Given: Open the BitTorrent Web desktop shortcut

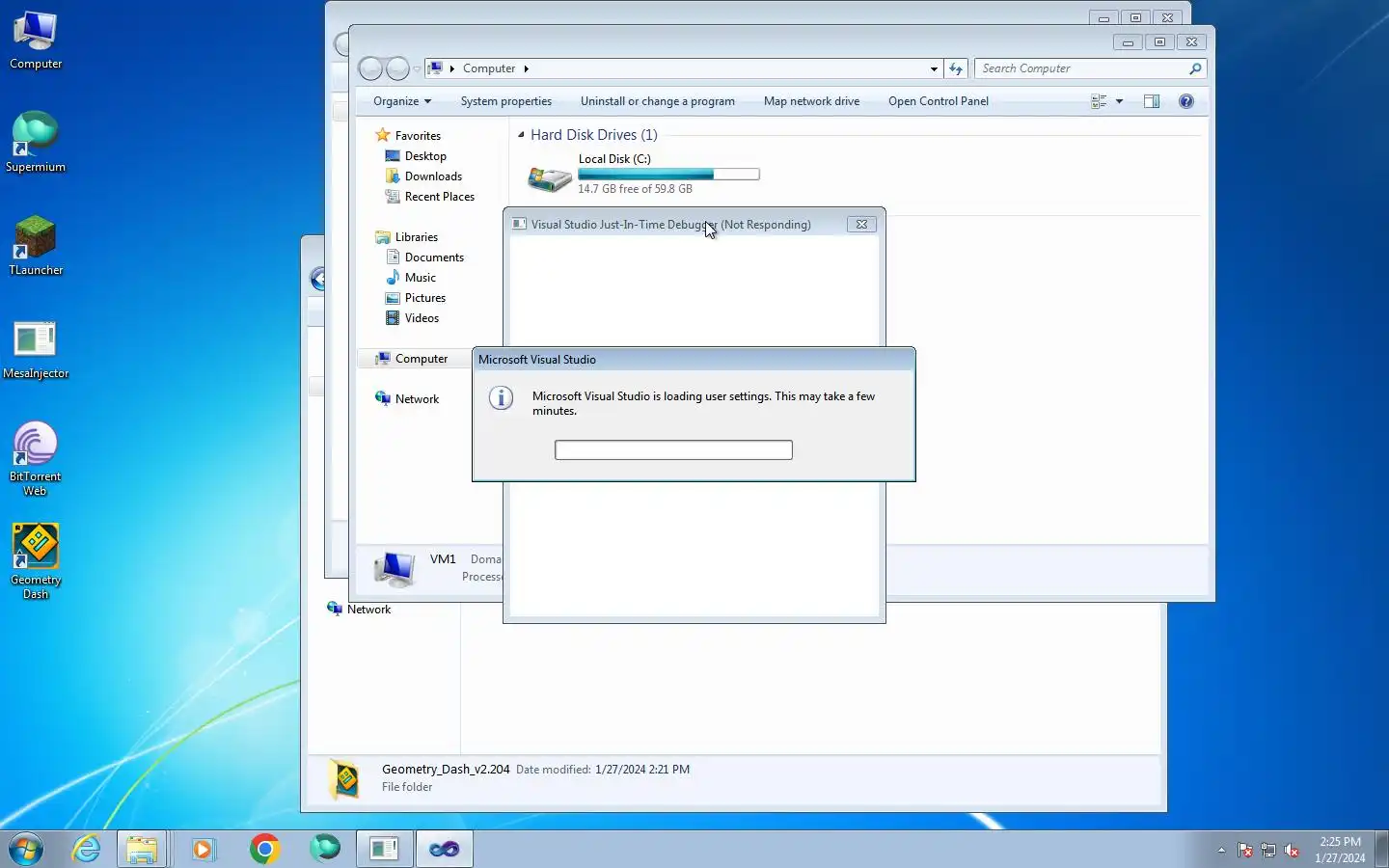Looking at the screenshot, I should tap(36, 459).
